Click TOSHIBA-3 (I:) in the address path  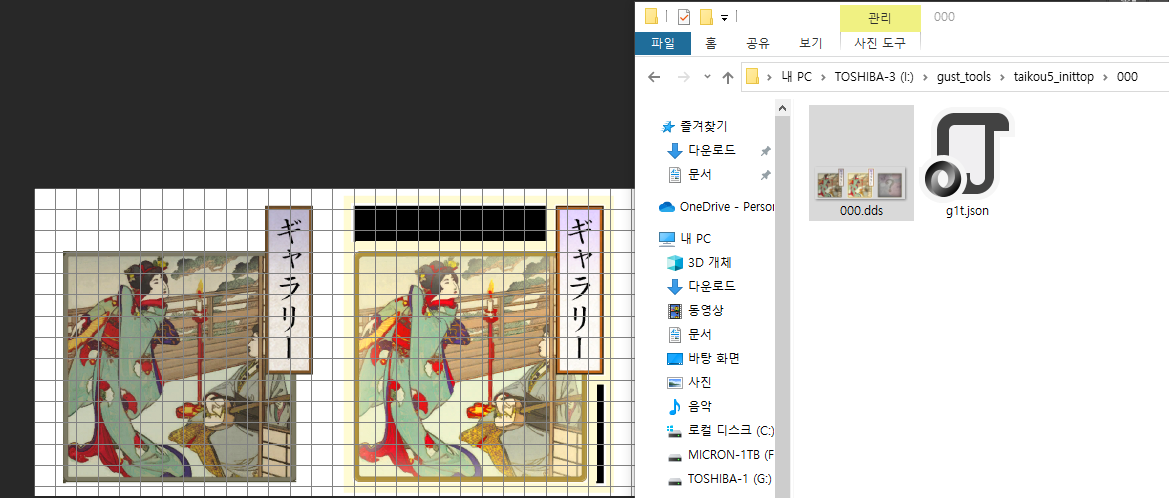[x=872, y=77]
